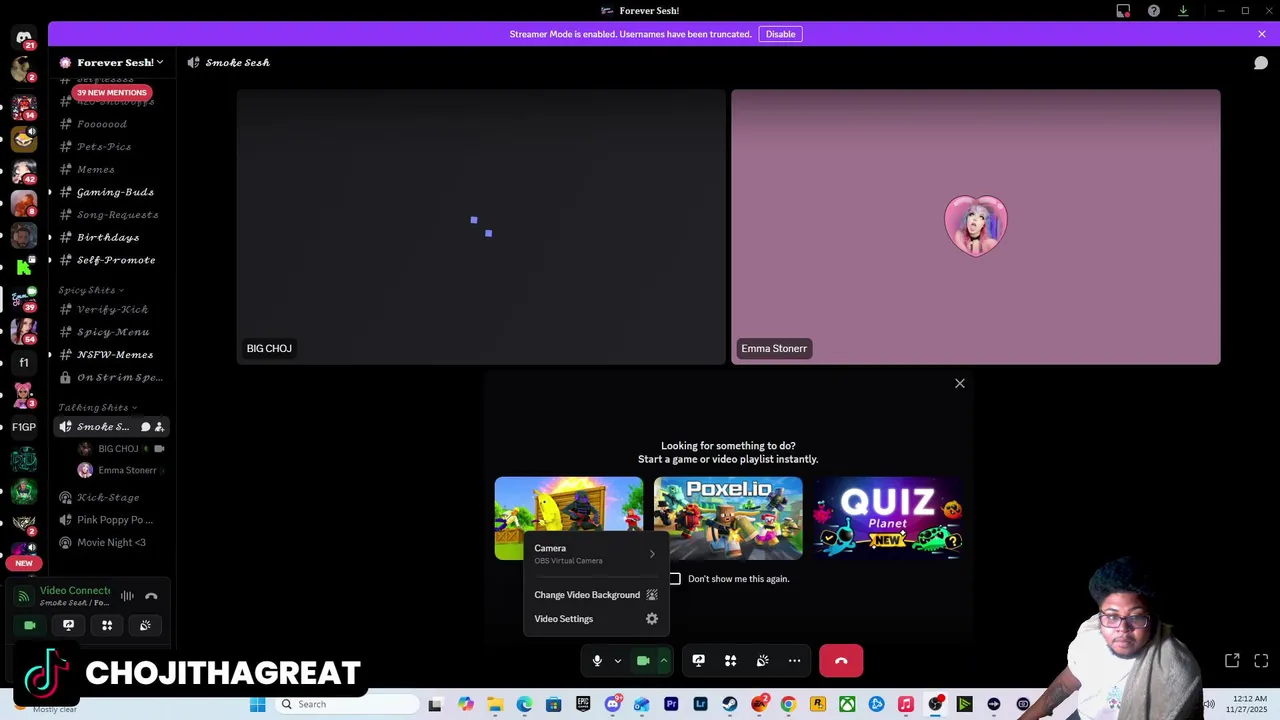Click invite icon on Smoke Sesh channel
This screenshot has width=1280, height=720.
(159, 427)
